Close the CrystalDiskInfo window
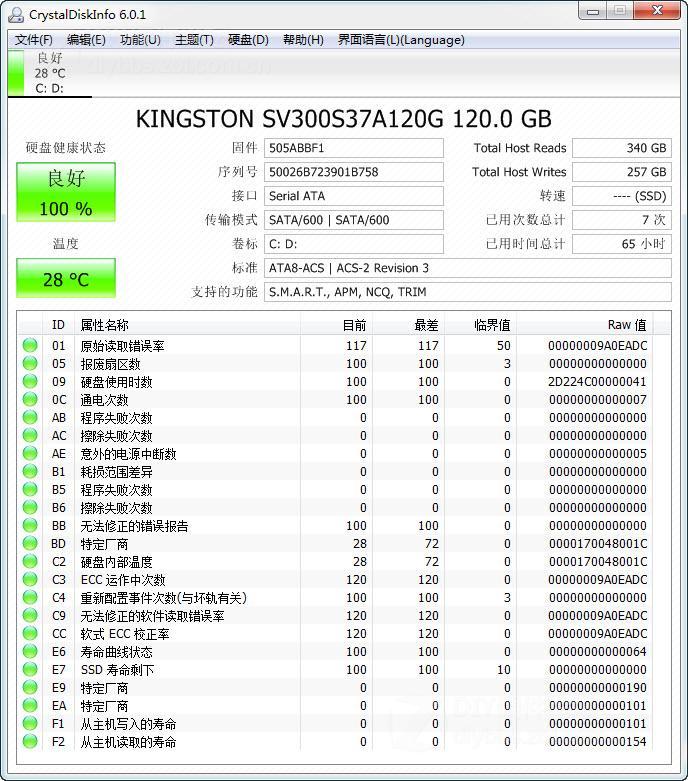The image size is (688, 781). point(657,11)
